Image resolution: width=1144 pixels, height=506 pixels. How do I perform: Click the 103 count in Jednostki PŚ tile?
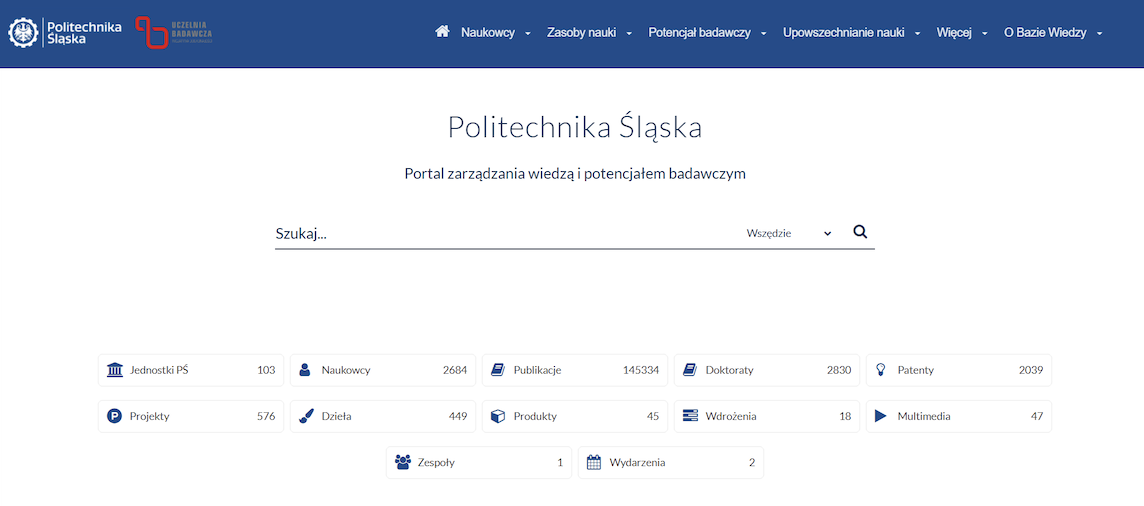click(266, 370)
